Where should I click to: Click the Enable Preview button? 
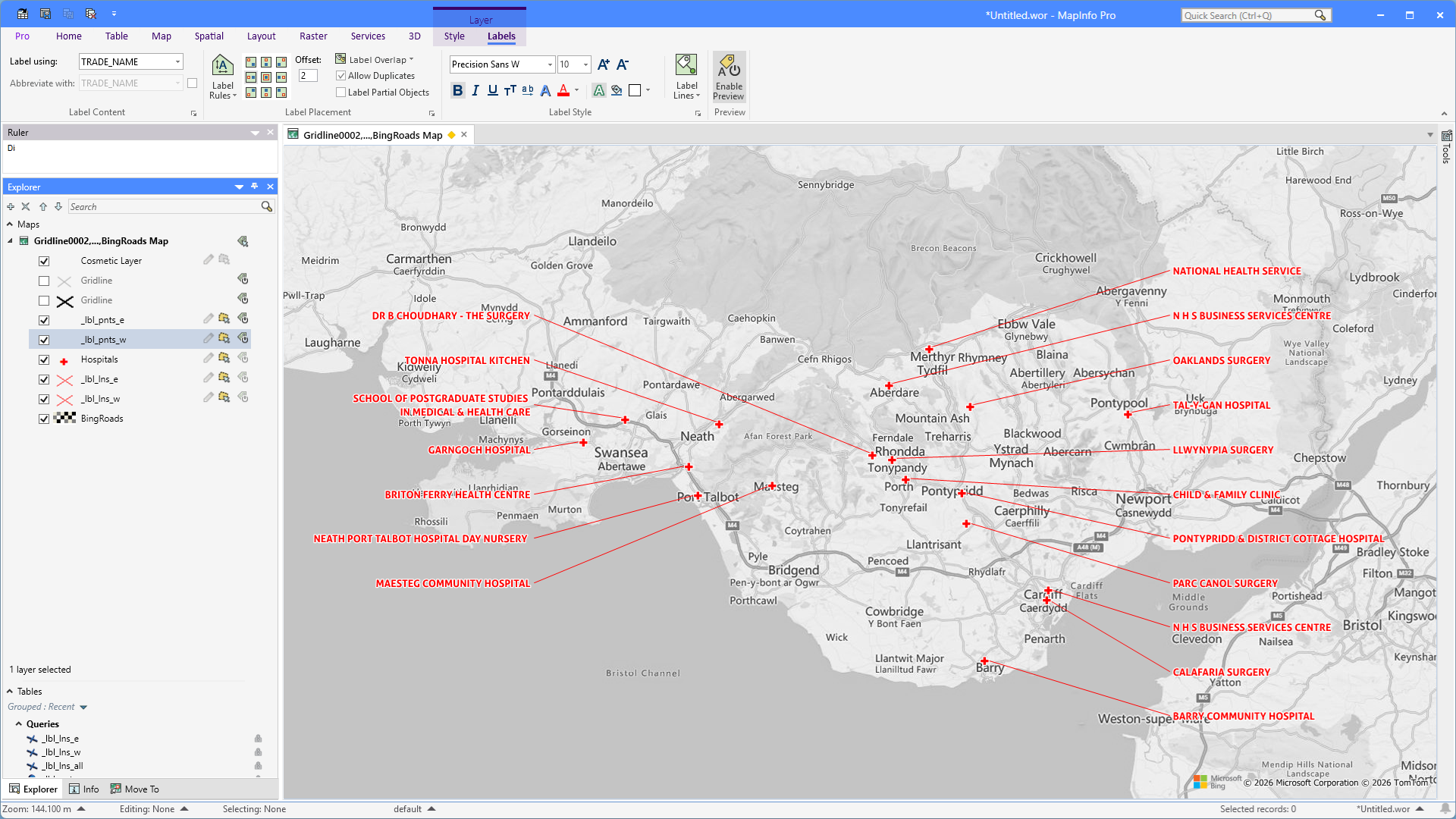pos(729,77)
